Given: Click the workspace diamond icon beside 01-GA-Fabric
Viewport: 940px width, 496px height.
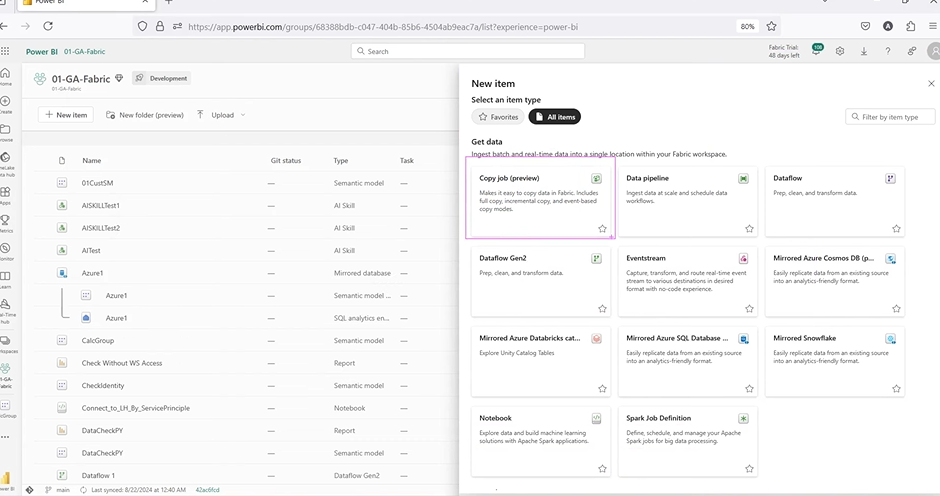Looking at the screenshot, I should click(119, 78).
